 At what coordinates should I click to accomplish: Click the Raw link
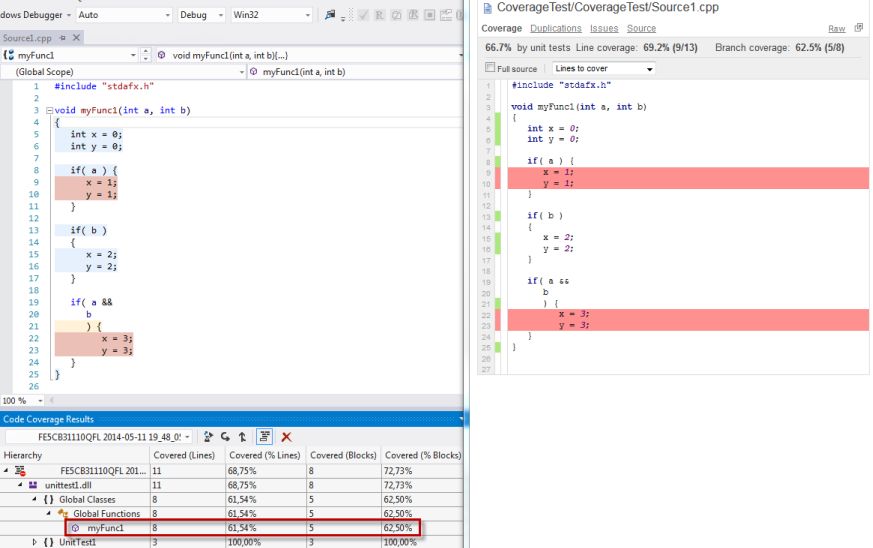[x=836, y=28]
